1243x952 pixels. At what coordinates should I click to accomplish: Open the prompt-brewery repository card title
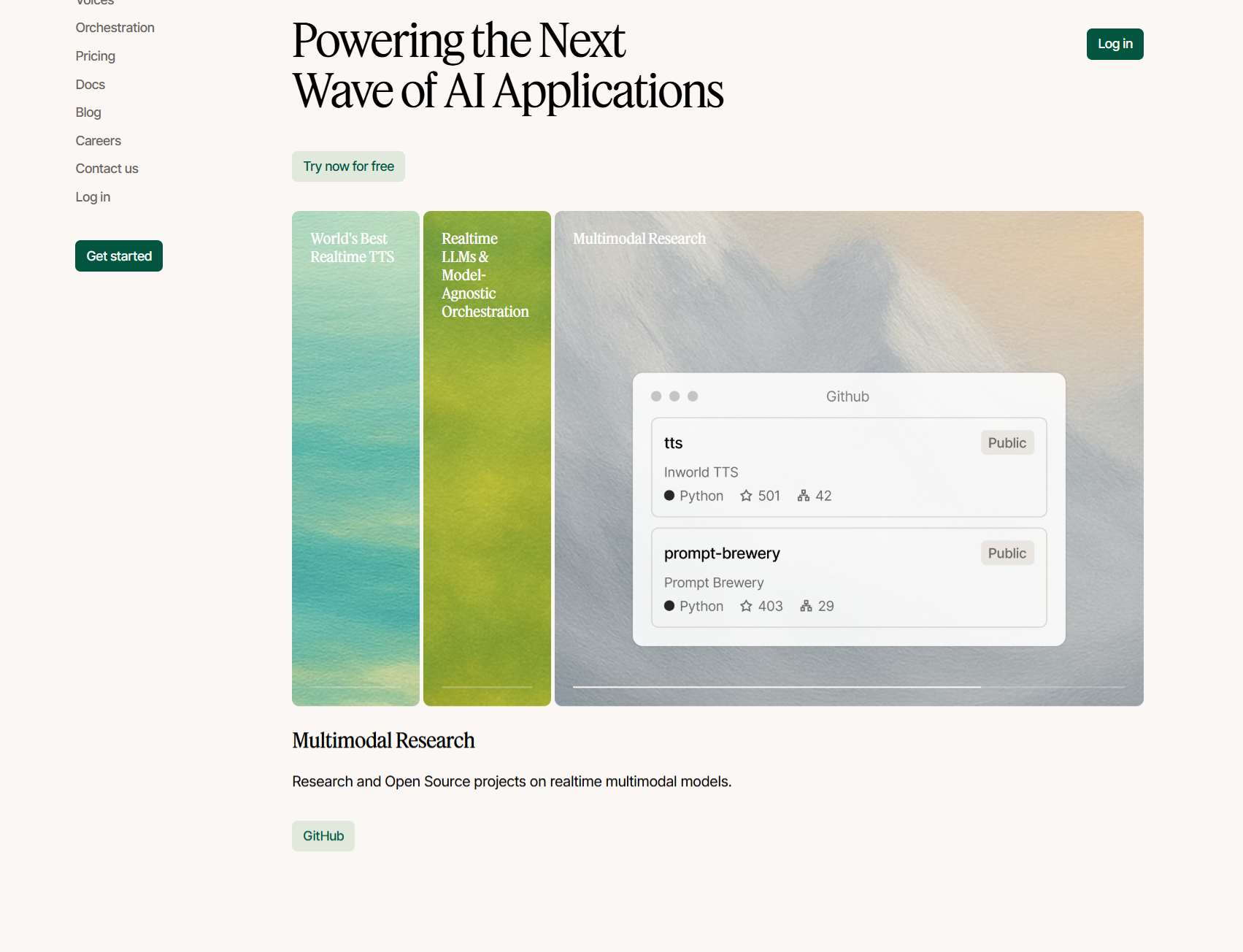pyautogui.click(x=722, y=553)
